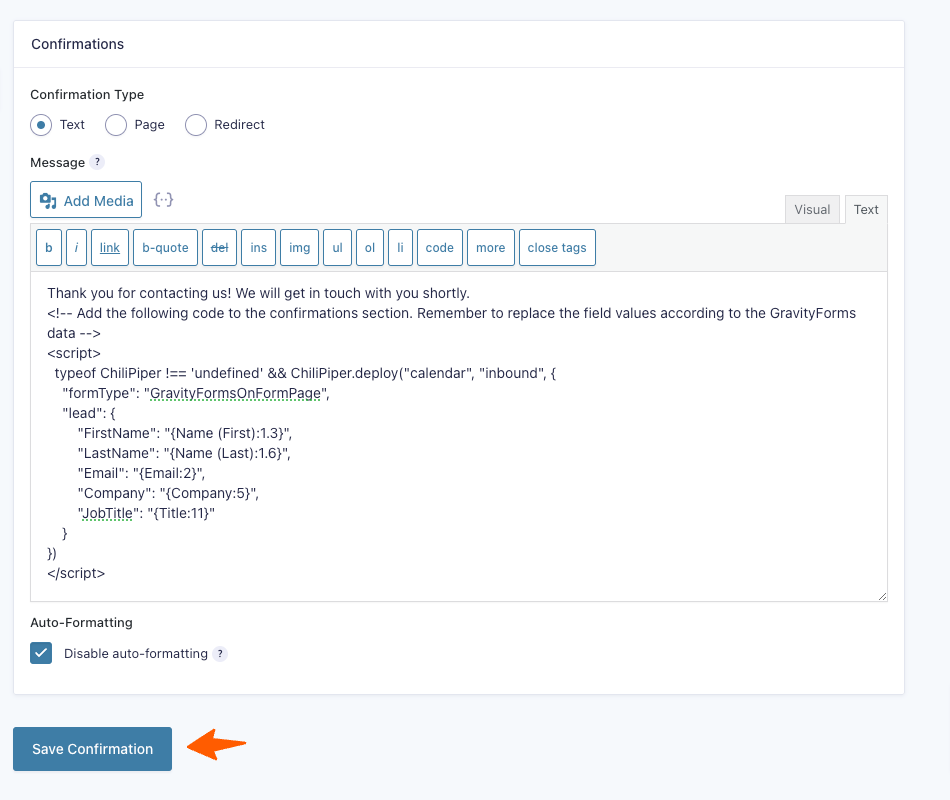Screen dimensions: 950x800
Task: Click the textarea resize handle corner
Action: tap(882, 596)
